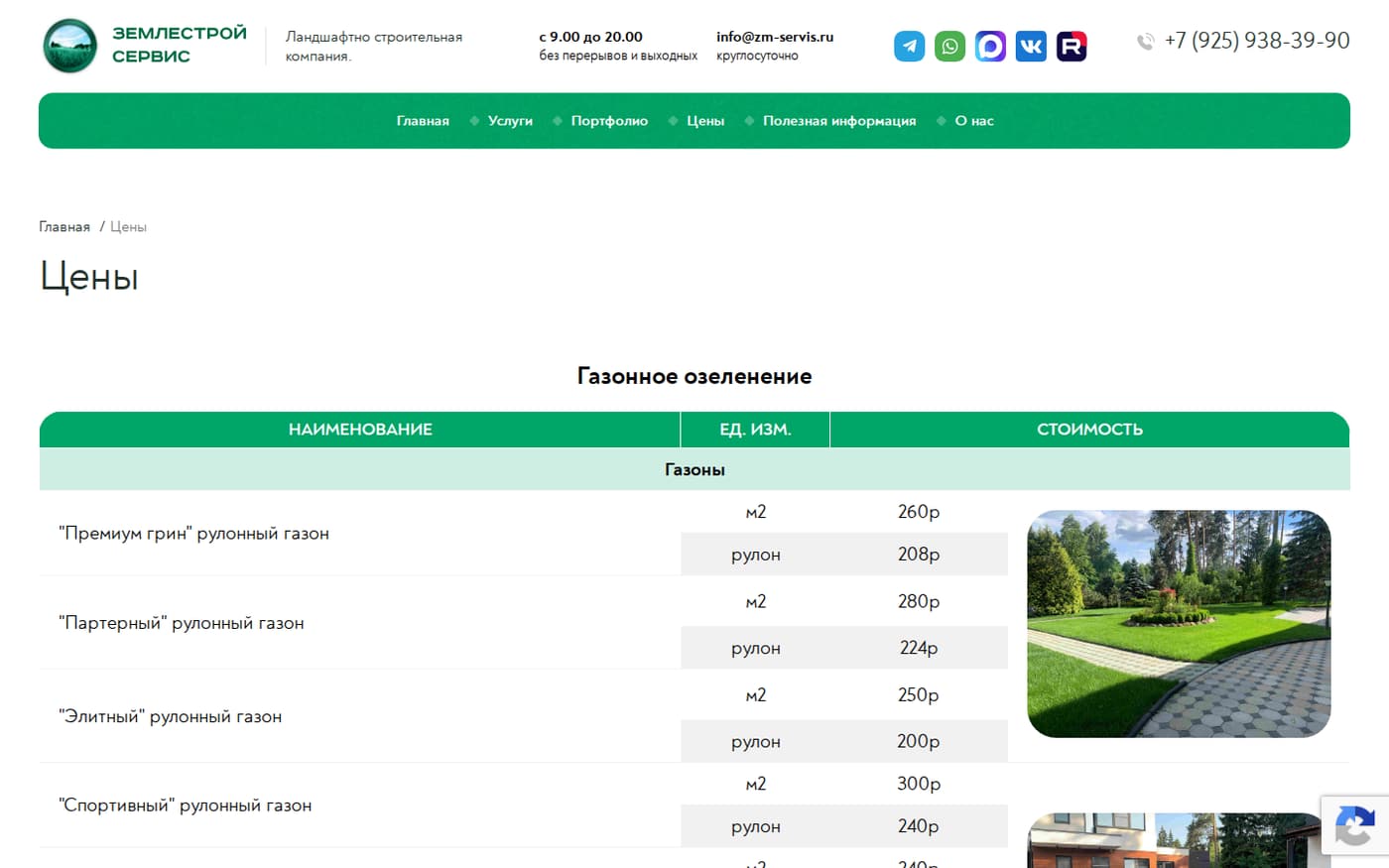Click the phone handset icon
The height and width of the screenshot is (868, 1389).
click(x=1146, y=42)
